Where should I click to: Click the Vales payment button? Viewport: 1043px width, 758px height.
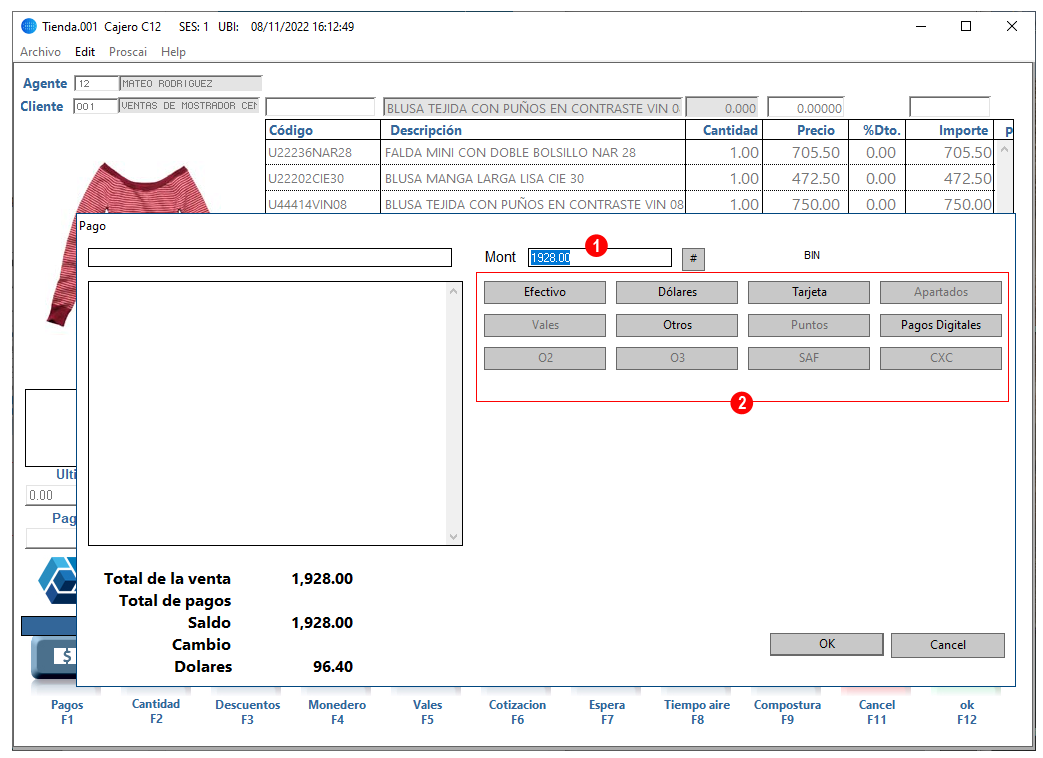pos(545,325)
